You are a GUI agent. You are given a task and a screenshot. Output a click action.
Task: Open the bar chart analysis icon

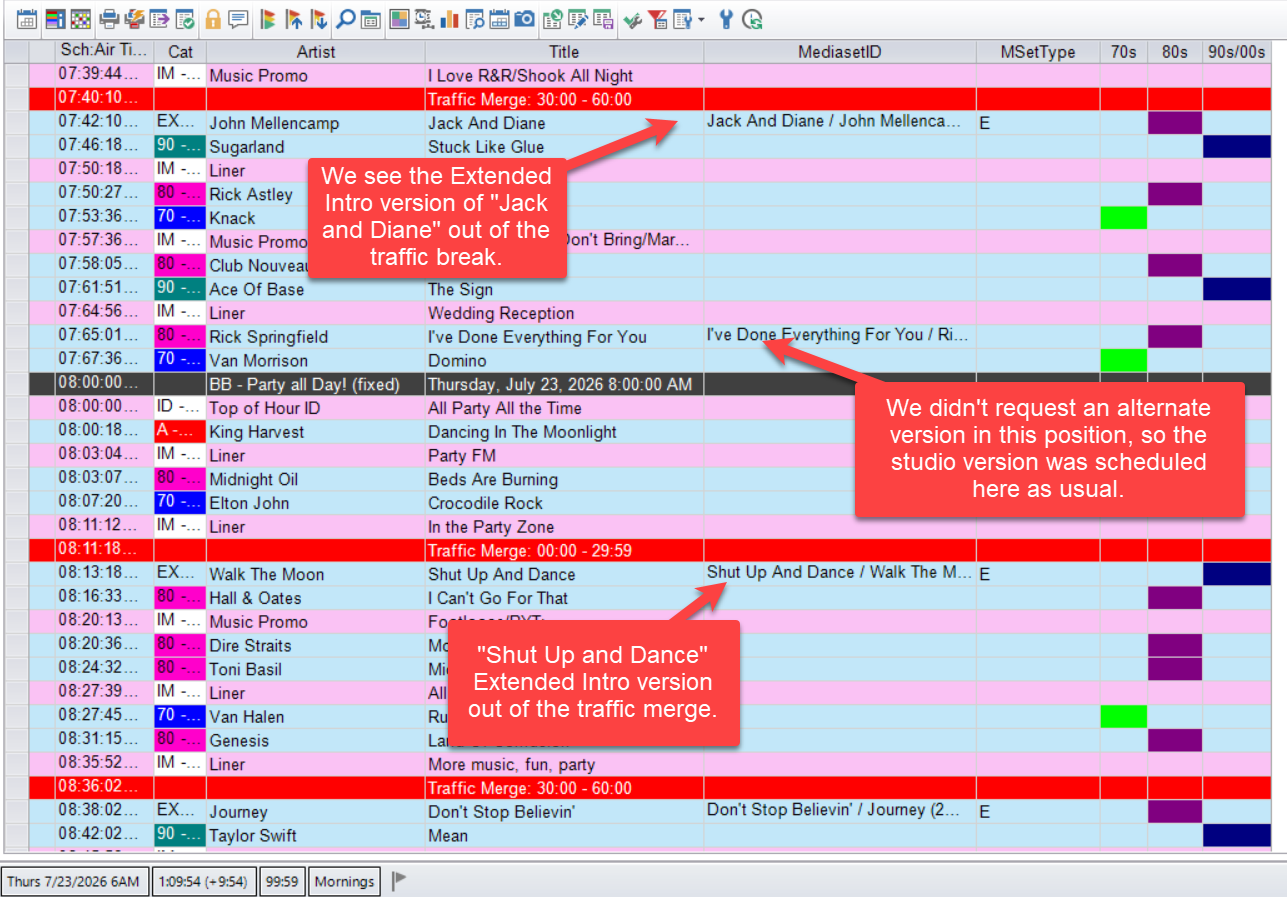click(x=449, y=19)
